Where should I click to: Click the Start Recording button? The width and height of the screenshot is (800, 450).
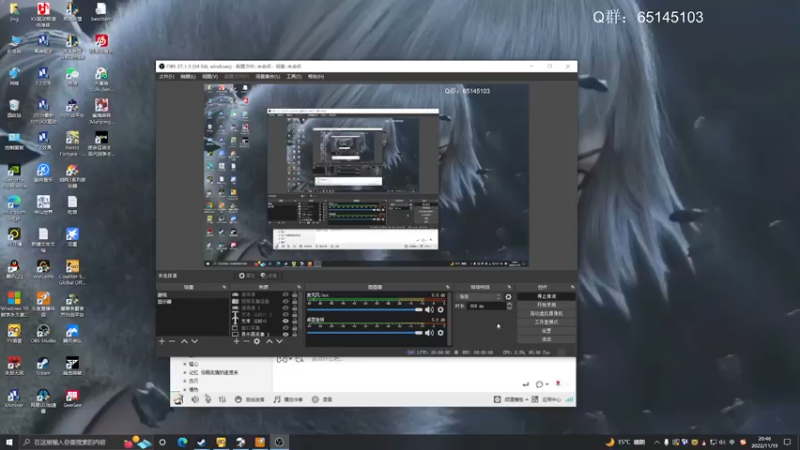point(546,305)
